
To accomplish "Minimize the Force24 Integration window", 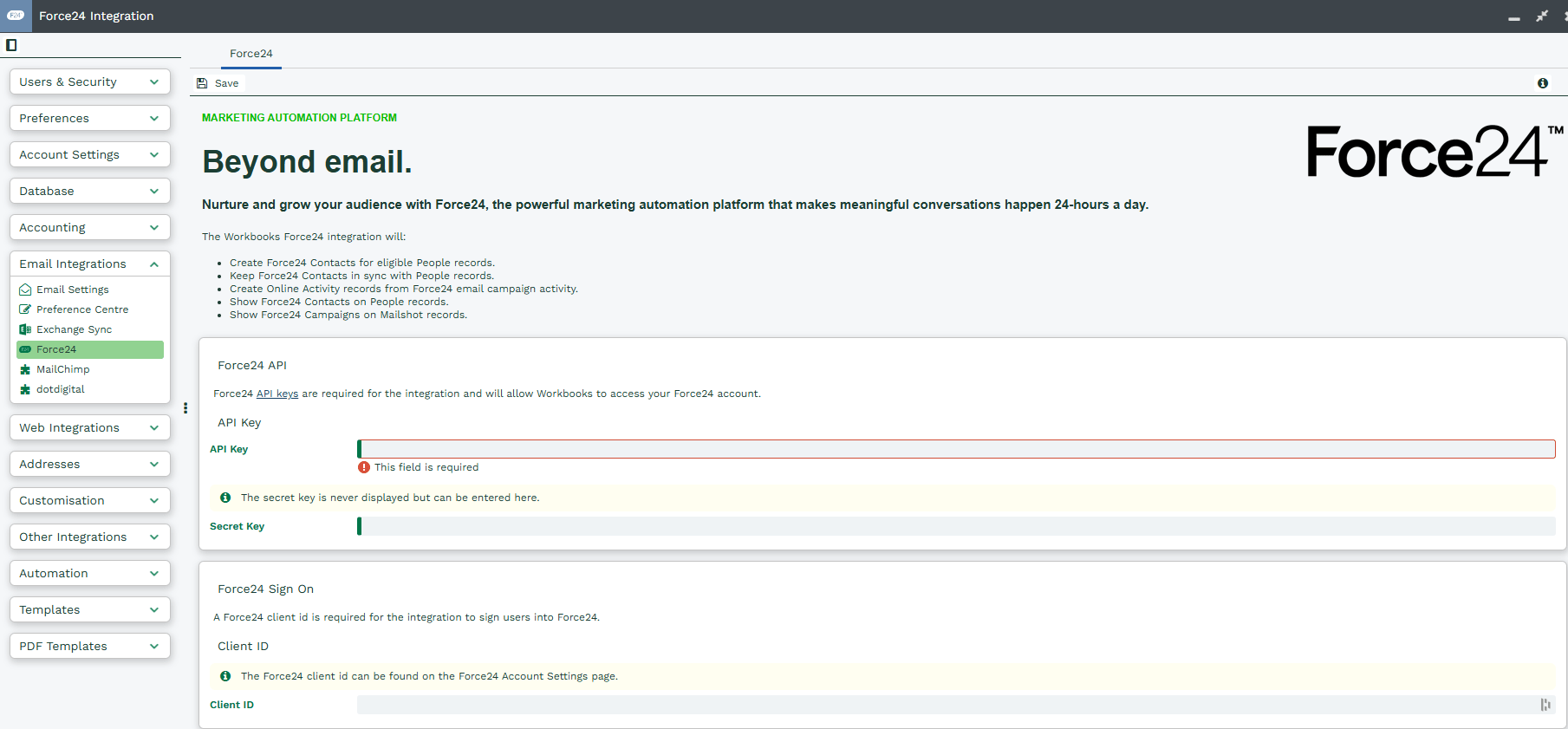I will 1514,17.
